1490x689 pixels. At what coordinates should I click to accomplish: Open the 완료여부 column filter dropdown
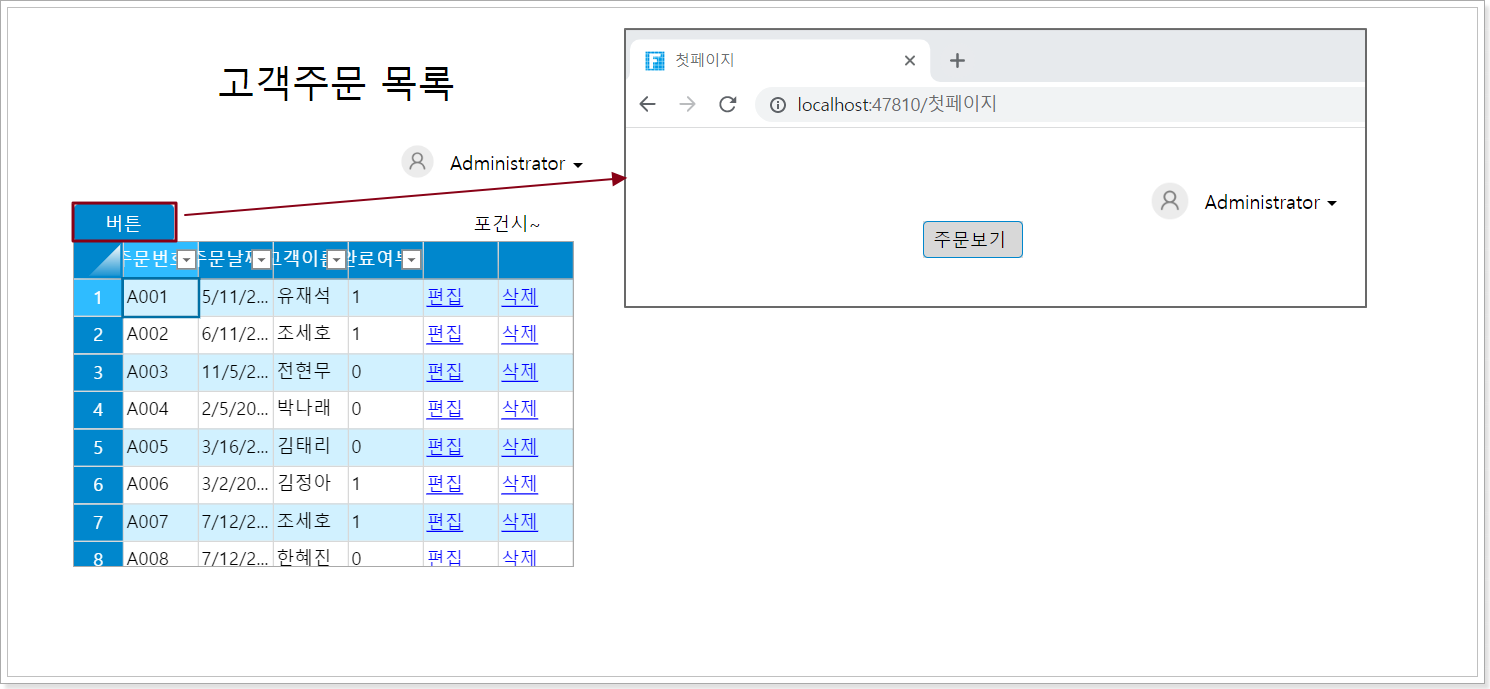pos(412,260)
